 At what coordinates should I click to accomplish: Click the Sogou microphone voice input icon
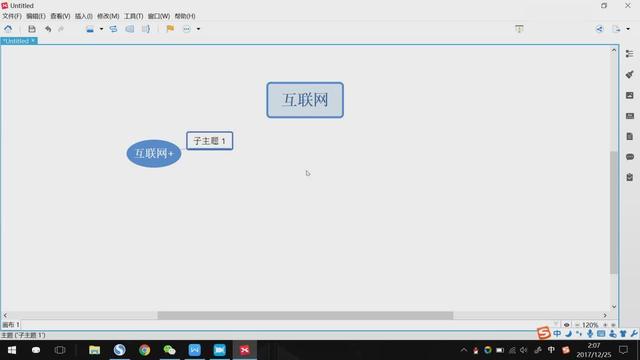point(590,334)
